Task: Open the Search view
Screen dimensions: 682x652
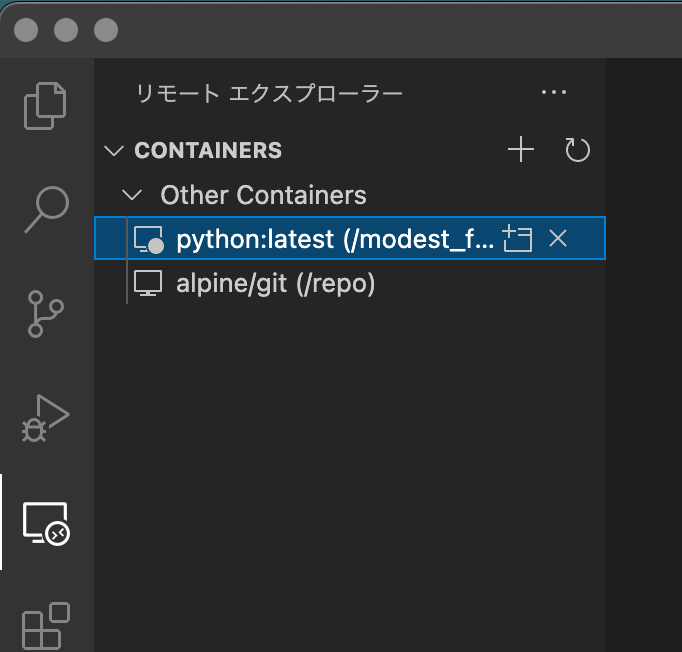Action: click(46, 207)
